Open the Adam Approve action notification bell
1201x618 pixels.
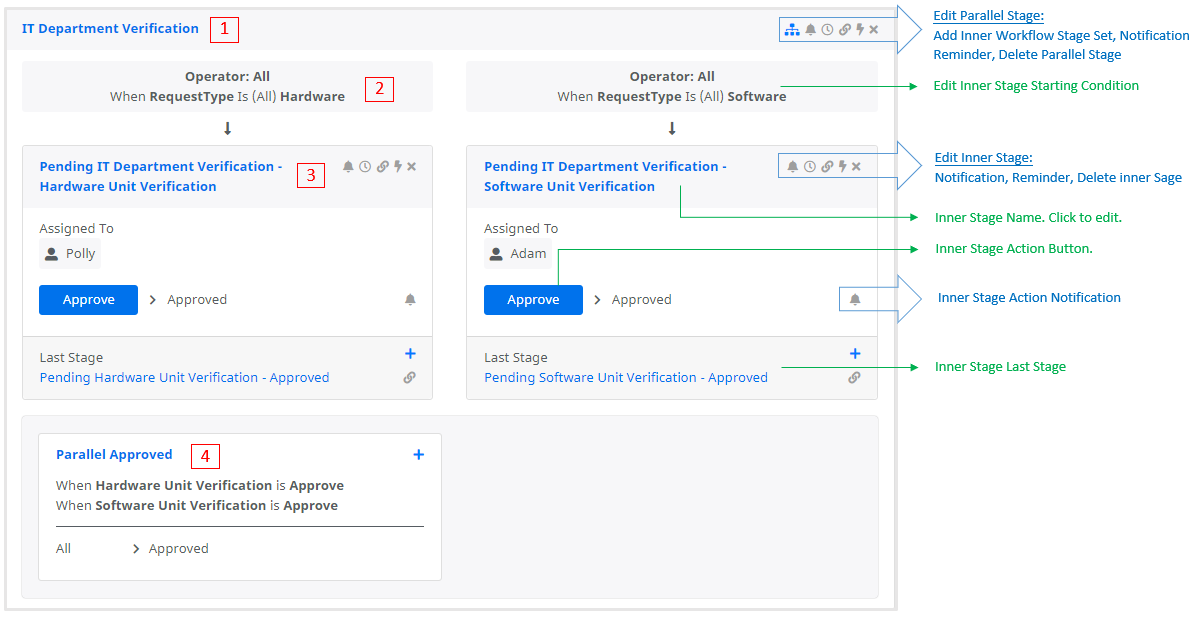[855, 300]
